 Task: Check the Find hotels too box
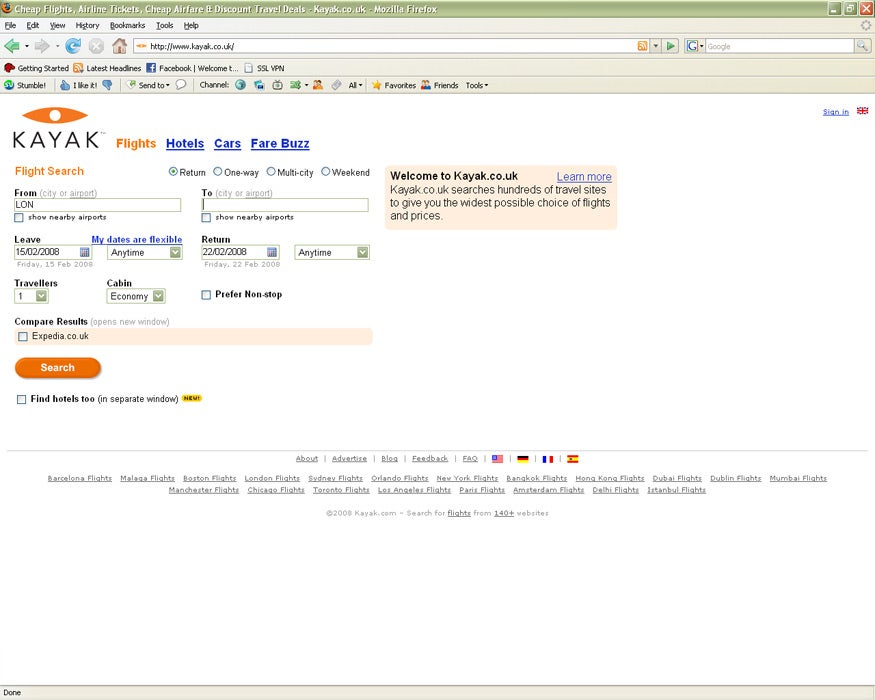pyautogui.click(x=22, y=399)
